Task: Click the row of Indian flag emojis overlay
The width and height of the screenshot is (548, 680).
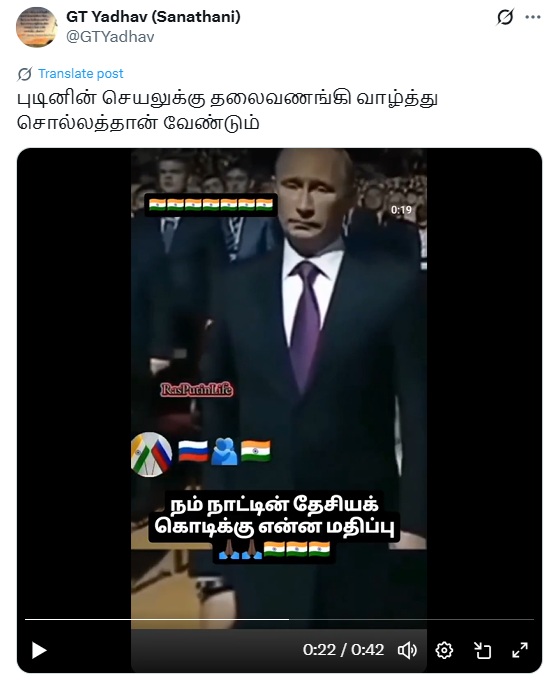Action: click(x=211, y=205)
